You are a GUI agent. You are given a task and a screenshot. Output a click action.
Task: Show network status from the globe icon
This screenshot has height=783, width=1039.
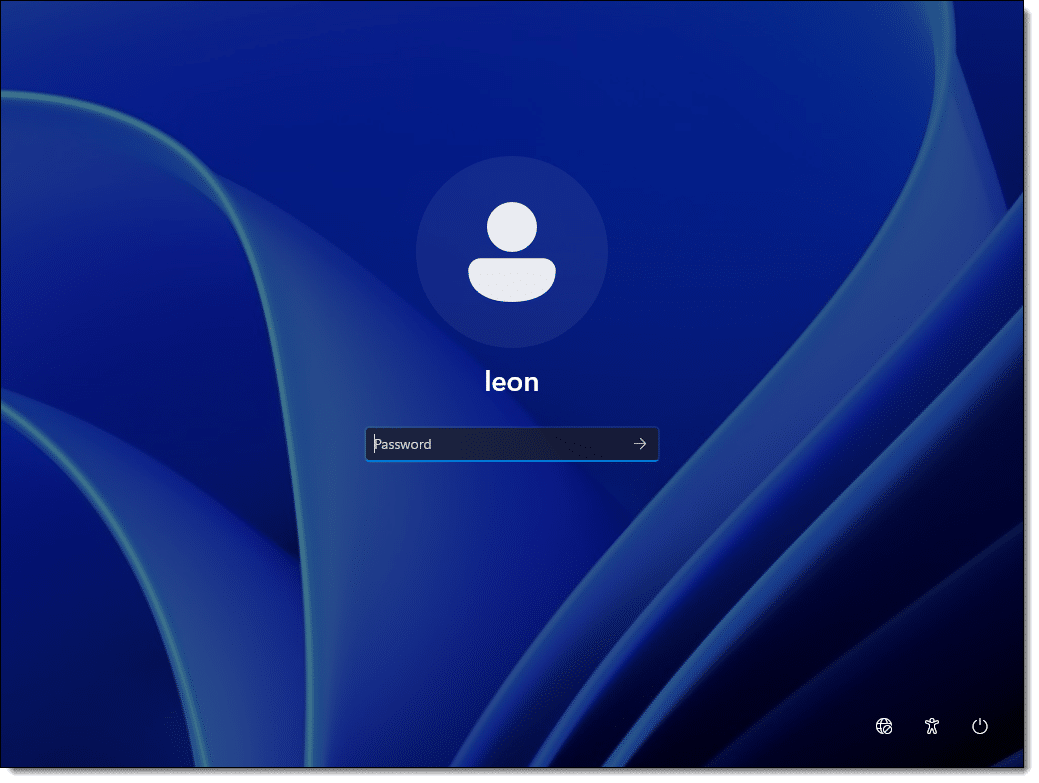click(884, 726)
